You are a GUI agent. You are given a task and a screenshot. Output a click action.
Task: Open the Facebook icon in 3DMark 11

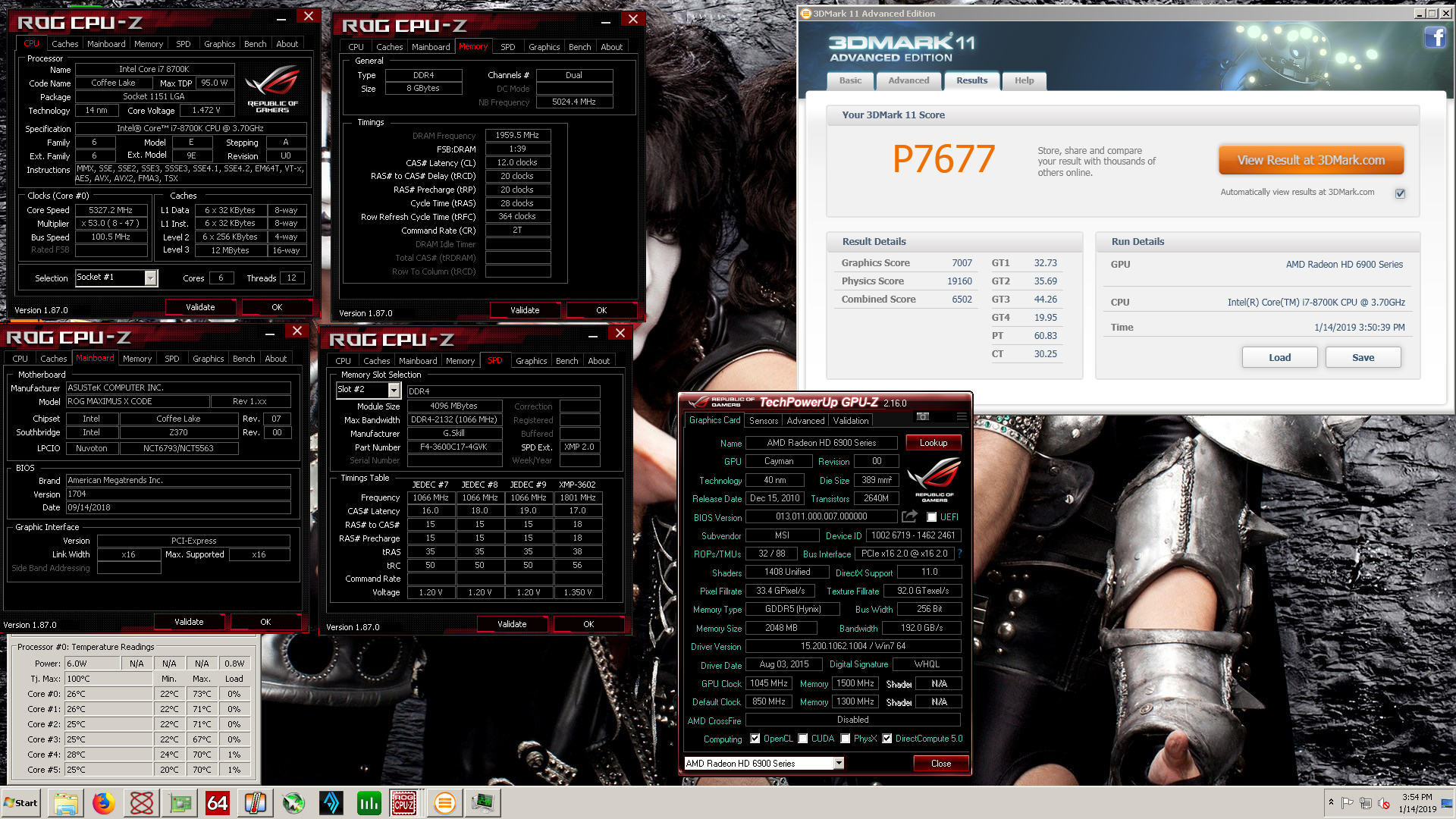pos(1435,37)
